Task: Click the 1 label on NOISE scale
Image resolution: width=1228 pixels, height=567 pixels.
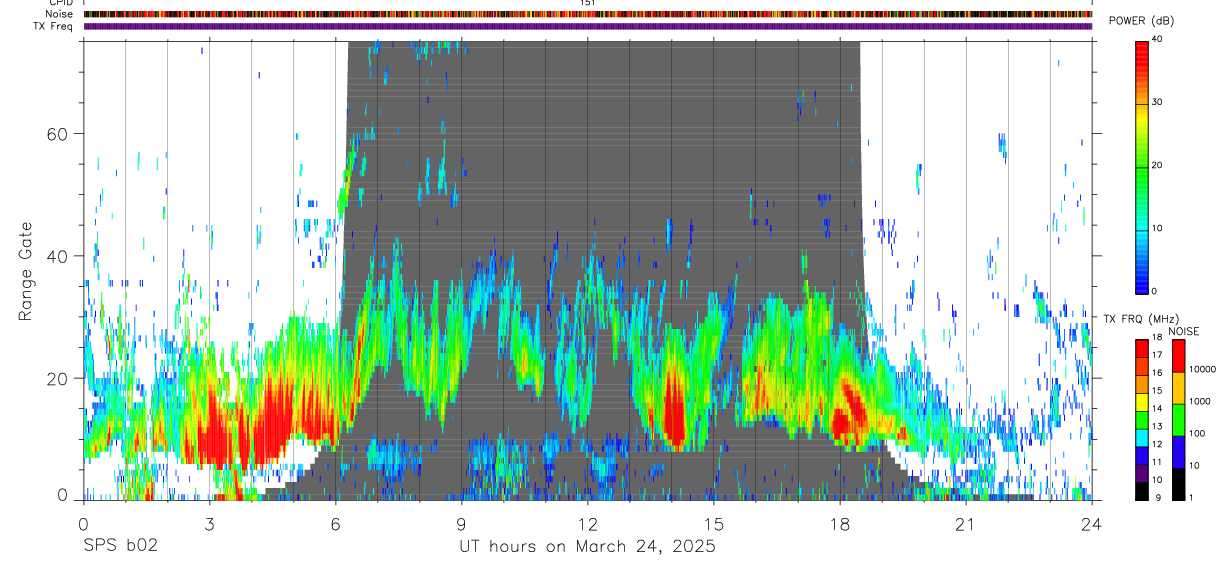Action: coord(1193,498)
